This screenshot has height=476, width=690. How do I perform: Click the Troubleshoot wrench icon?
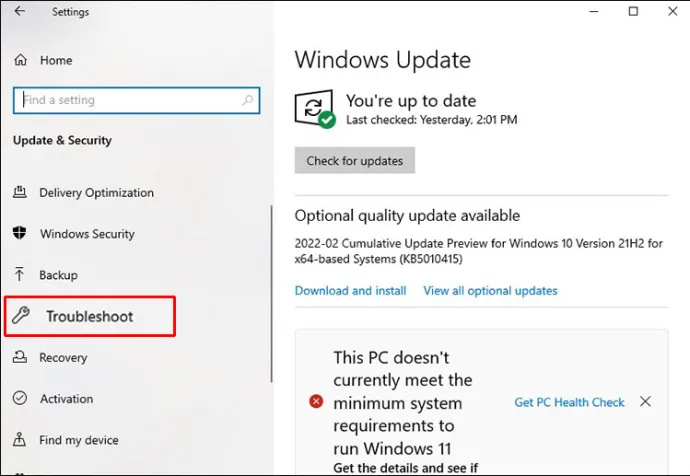20,315
